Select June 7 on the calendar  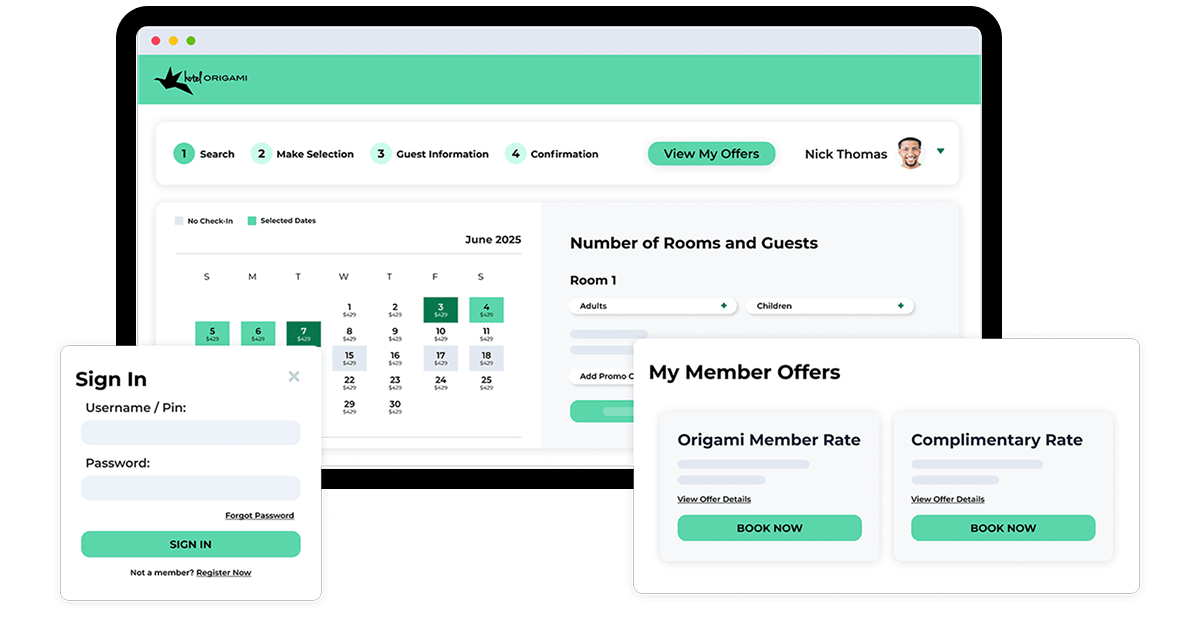click(304, 334)
